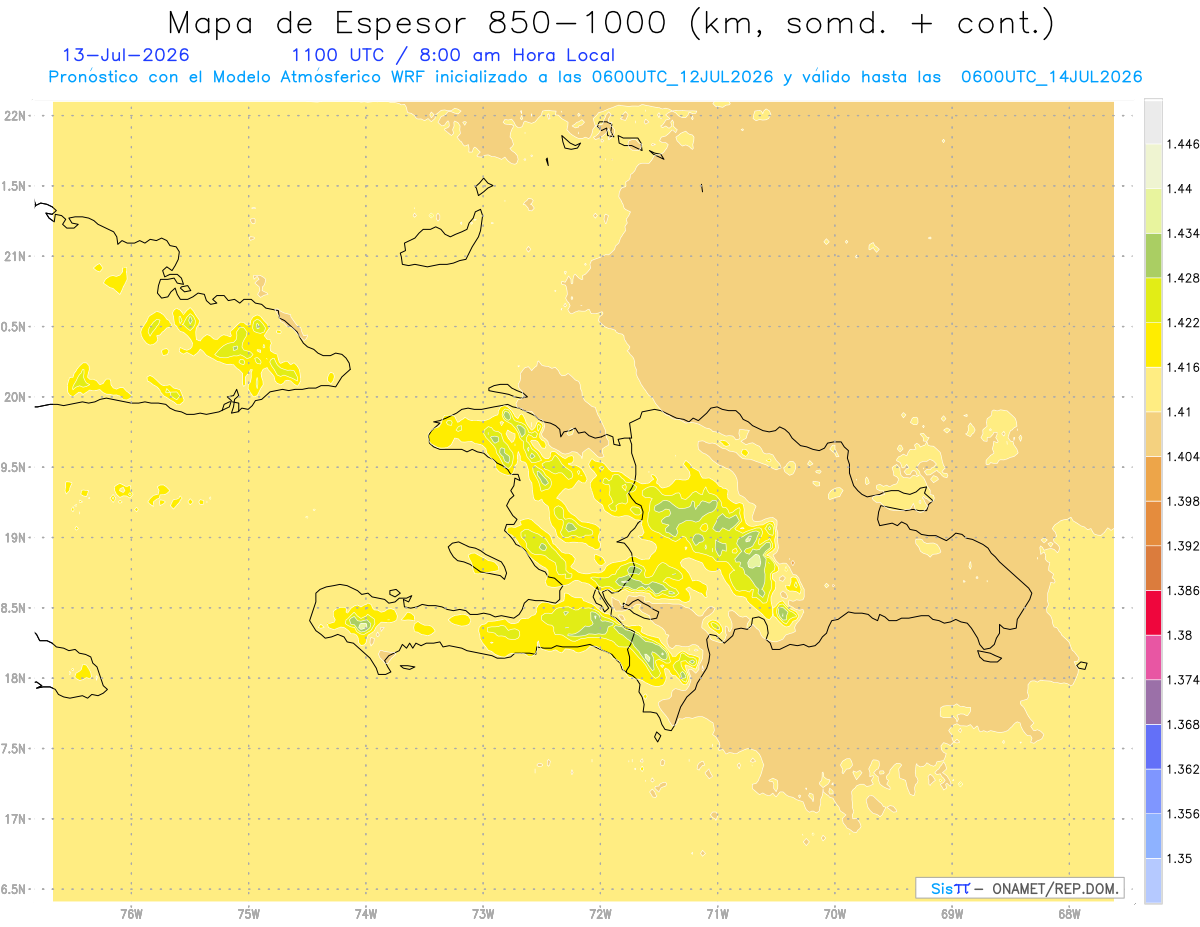Click the '1100 UTC / 8:00 am Hora Local' label
The height and width of the screenshot is (927, 1200).
click(x=453, y=56)
